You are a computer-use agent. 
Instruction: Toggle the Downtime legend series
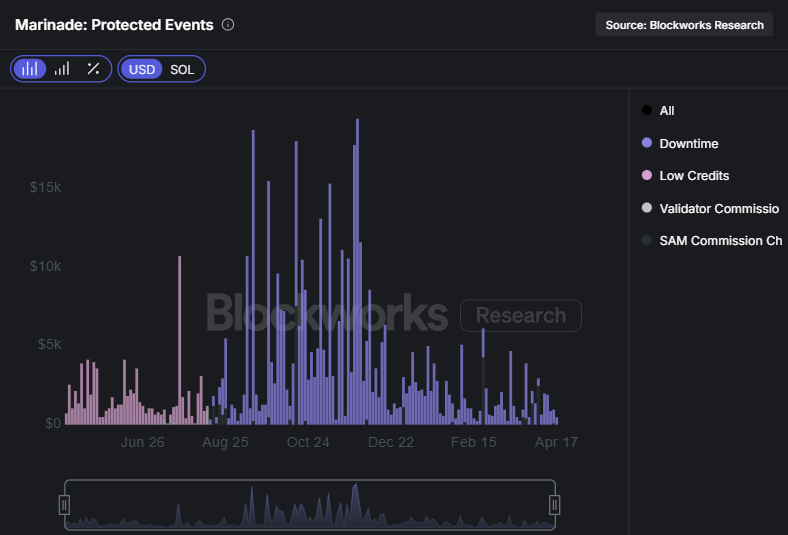pyautogui.click(x=688, y=144)
